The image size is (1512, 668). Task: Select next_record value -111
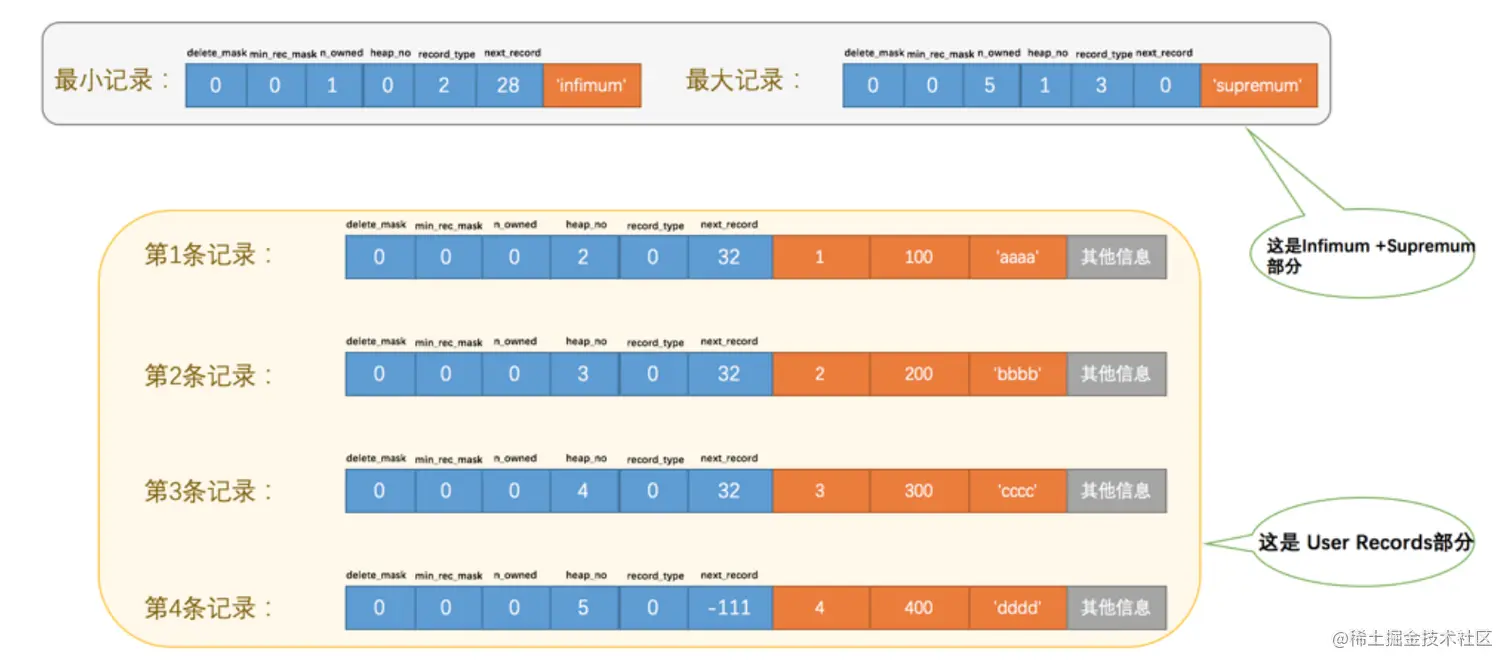click(729, 608)
